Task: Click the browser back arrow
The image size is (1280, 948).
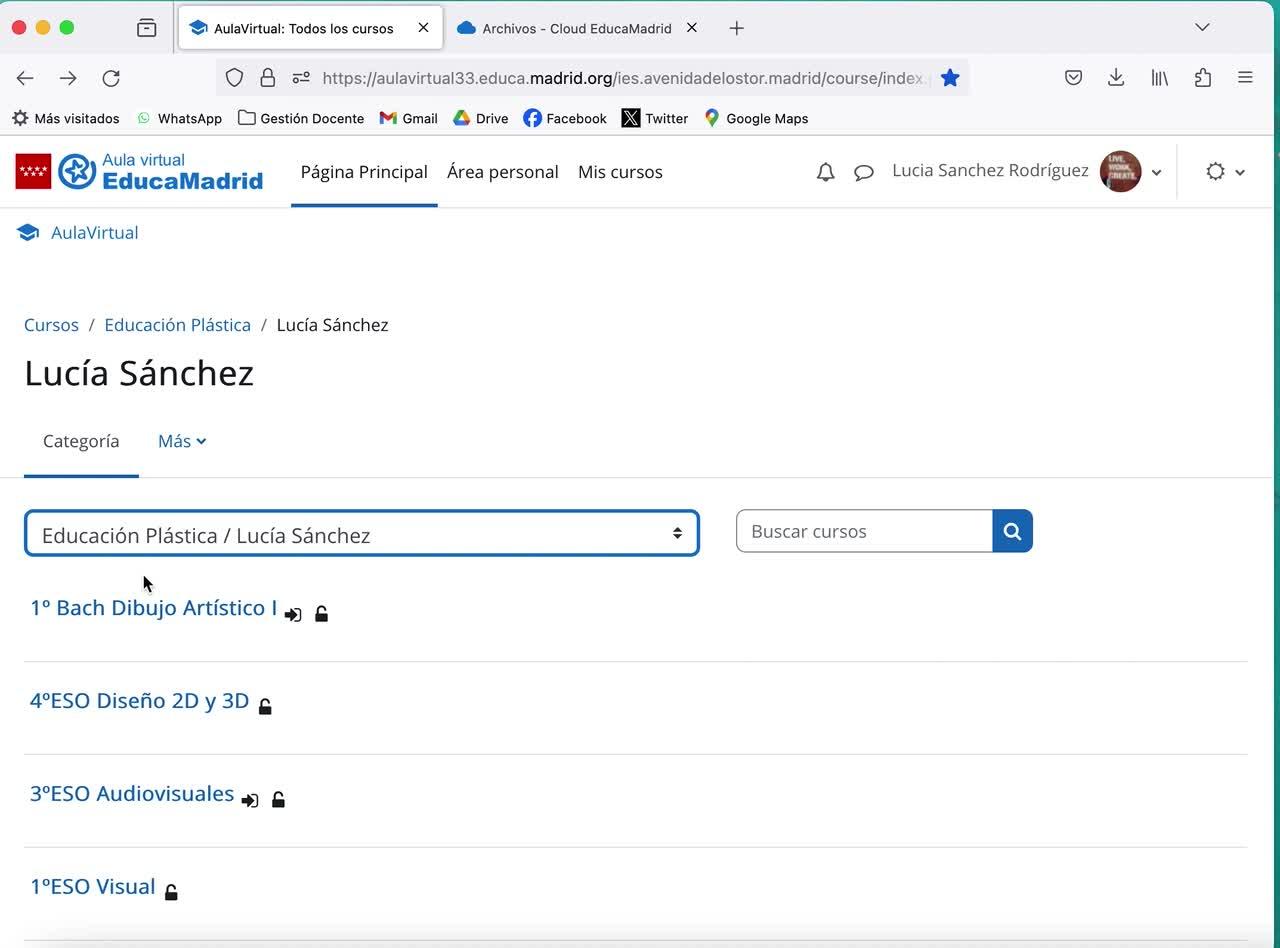Action: (25, 78)
